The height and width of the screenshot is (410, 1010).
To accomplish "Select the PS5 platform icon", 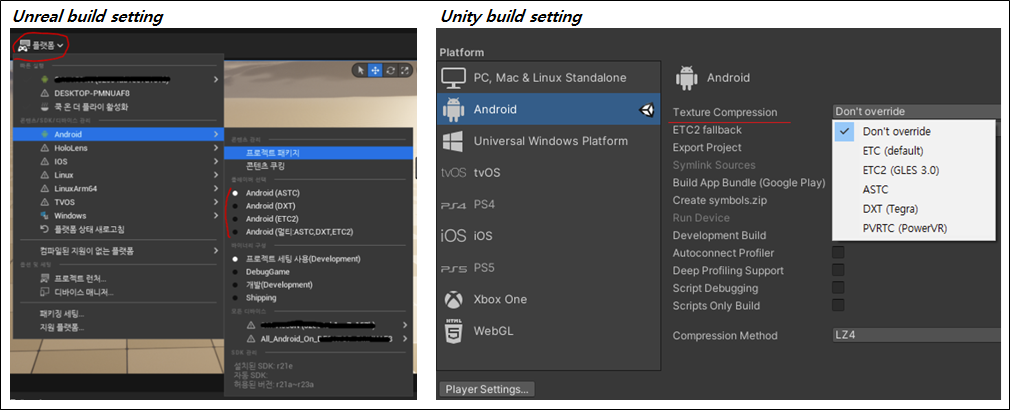I will coord(453,268).
